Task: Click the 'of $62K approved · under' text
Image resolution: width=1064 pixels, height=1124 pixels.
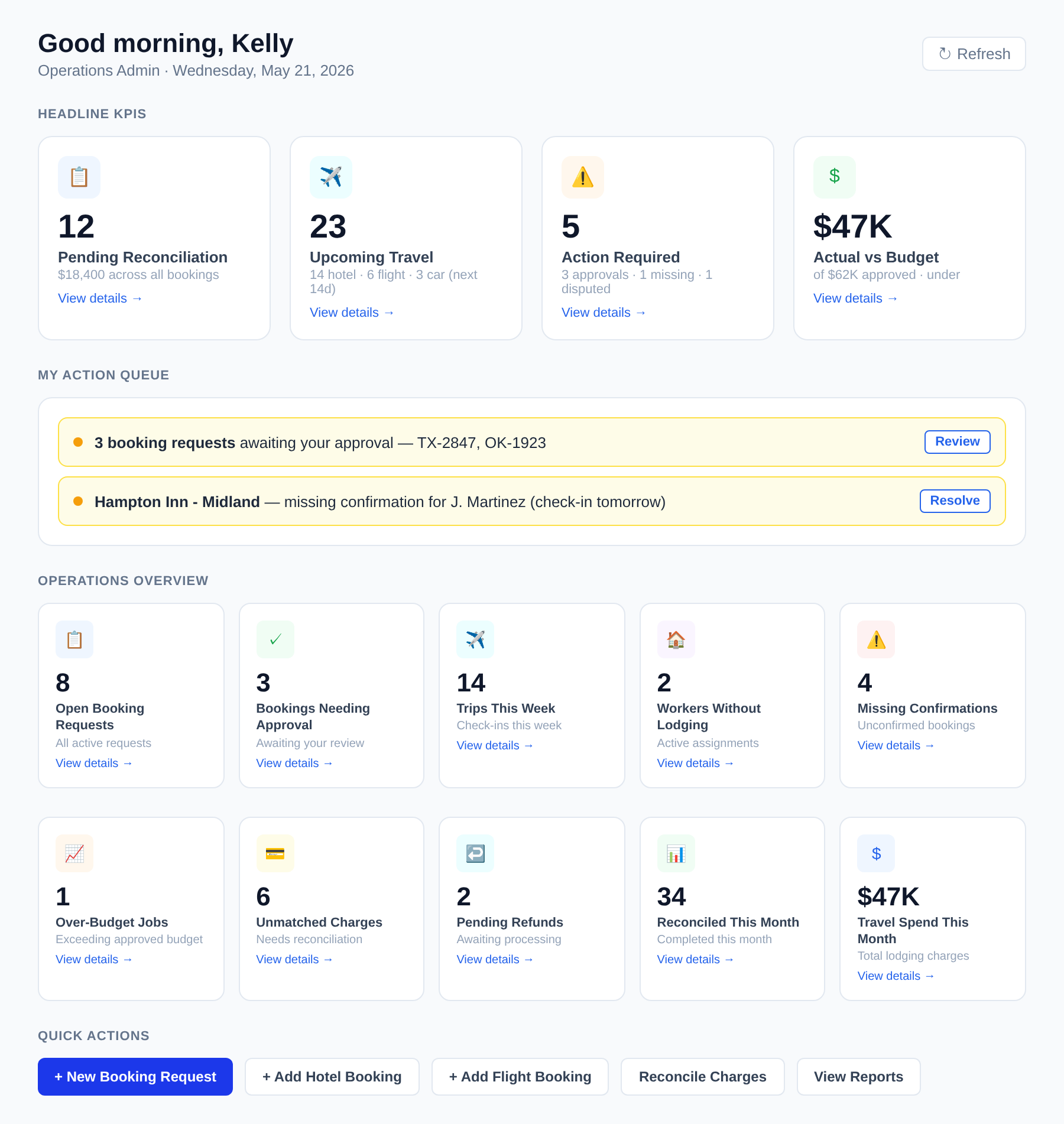Action: pos(887,275)
